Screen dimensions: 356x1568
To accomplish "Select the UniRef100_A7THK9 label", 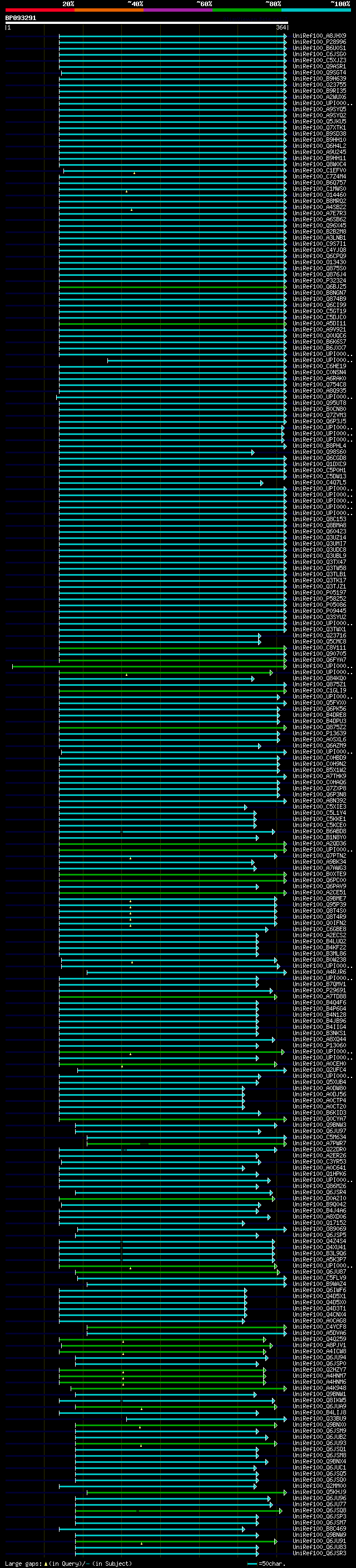I will [319, 776].
